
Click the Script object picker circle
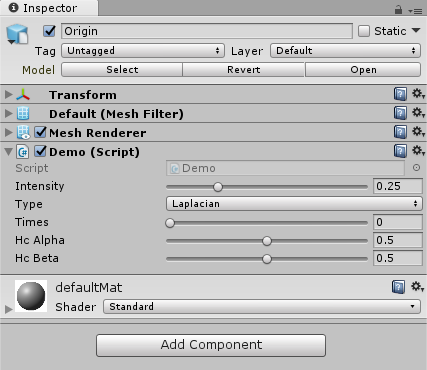tap(416, 167)
